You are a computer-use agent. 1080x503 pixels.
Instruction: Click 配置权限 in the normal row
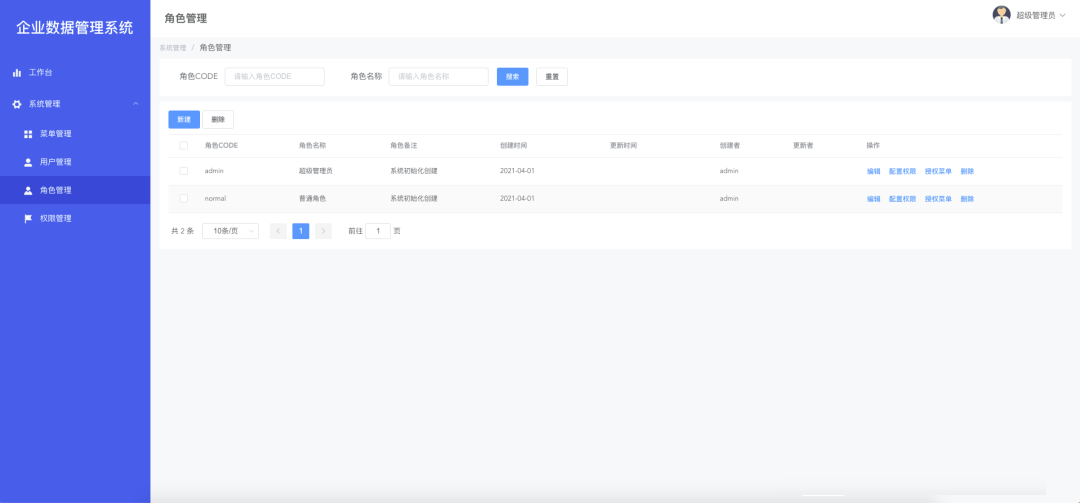point(902,198)
